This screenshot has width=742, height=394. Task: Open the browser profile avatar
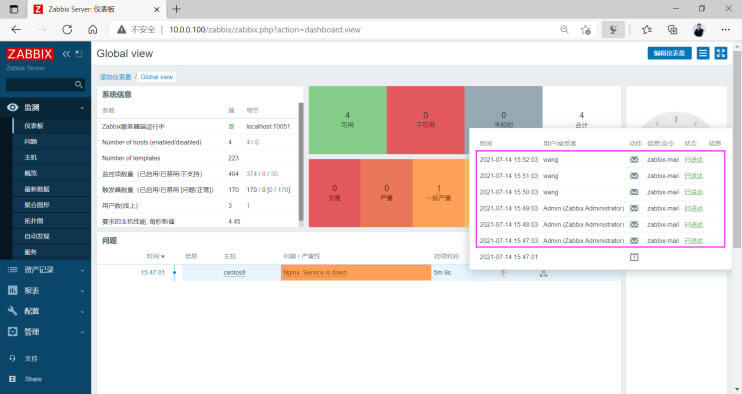pos(699,30)
